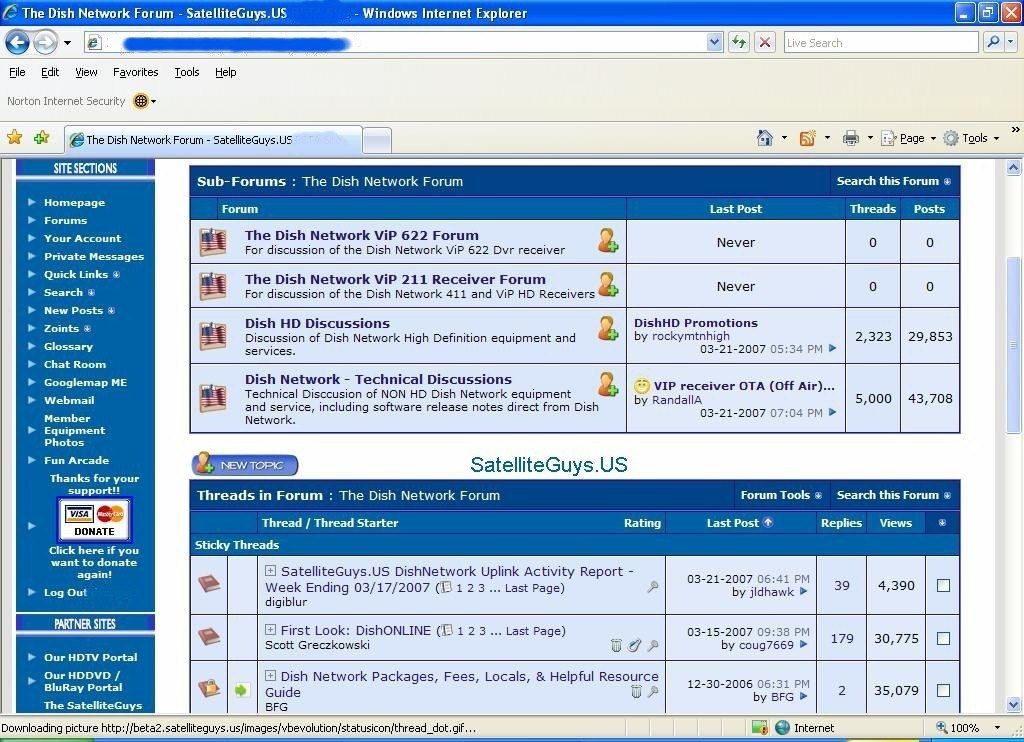The image size is (1024, 742).
Task: Open Search this Forum in Sub-Forums header
Action: pyautogui.click(x=893, y=181)
